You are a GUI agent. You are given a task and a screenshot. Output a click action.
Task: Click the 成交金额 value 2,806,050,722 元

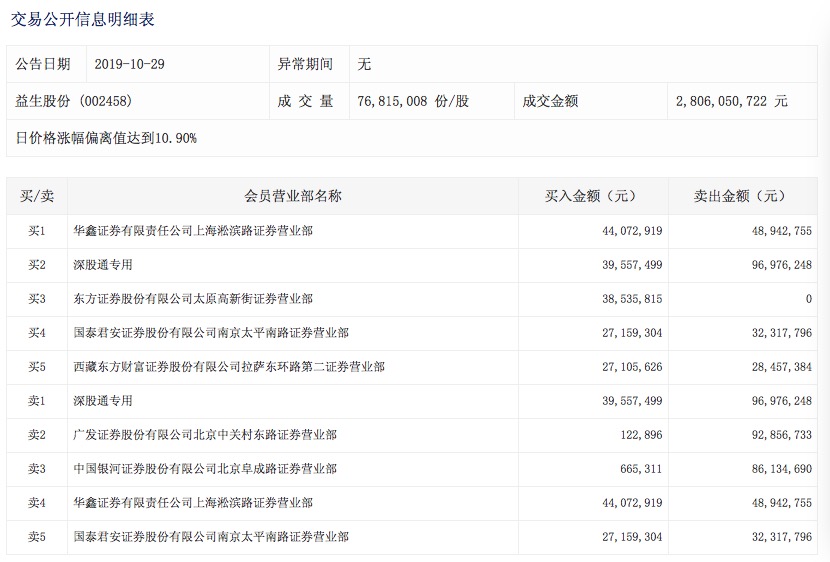point(732,101)
